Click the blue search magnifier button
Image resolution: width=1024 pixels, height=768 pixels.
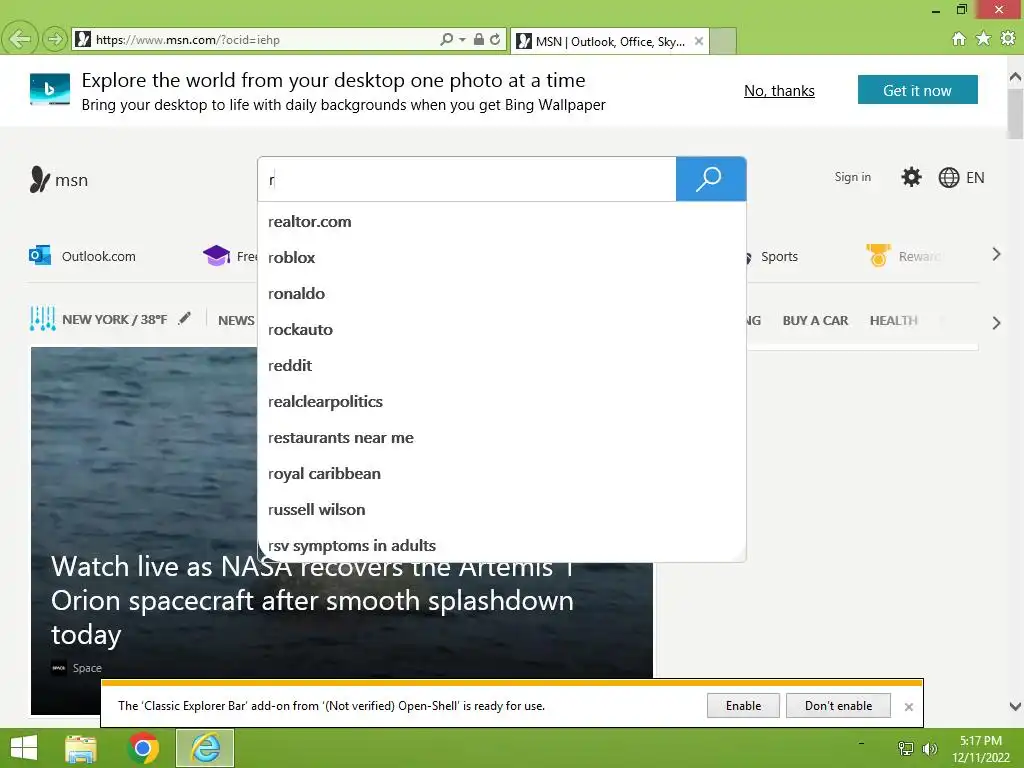pos(711,179)
